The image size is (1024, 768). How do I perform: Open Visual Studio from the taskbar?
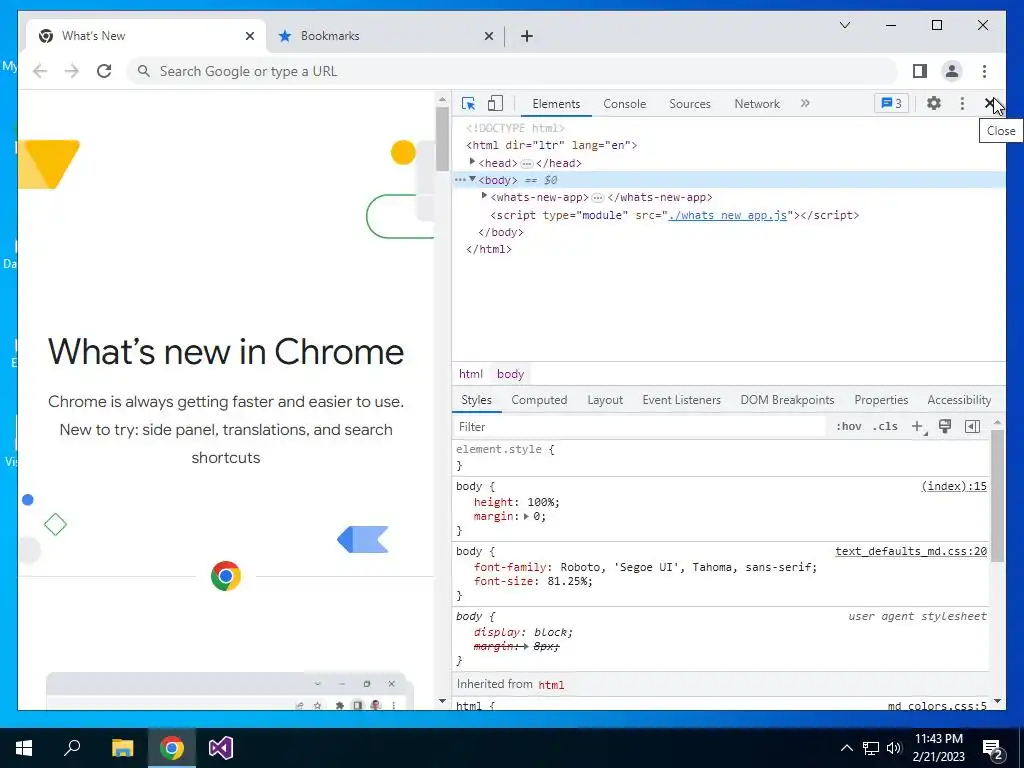tap(221, 748)
